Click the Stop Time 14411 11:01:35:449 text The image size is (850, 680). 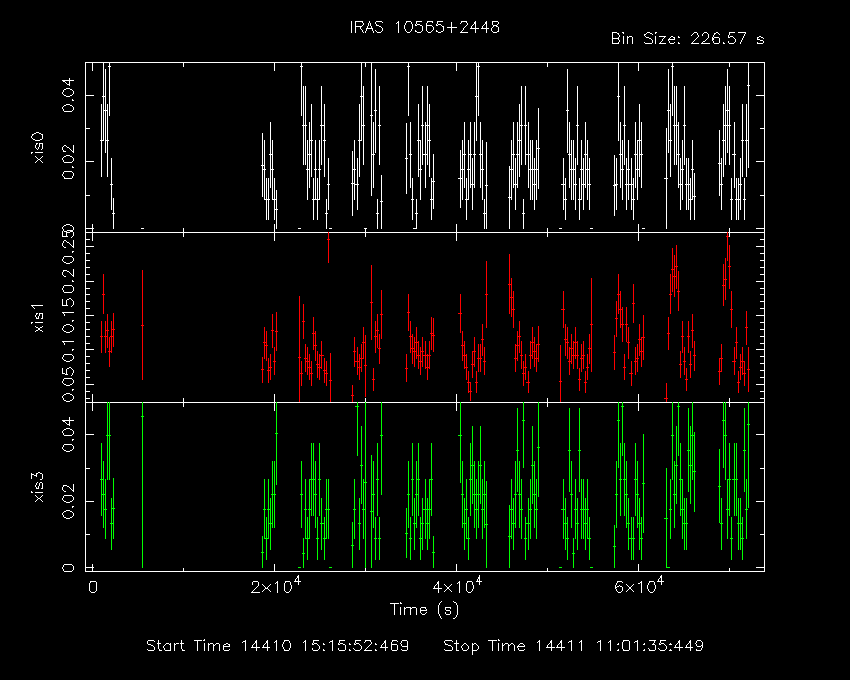pos(574,646)
